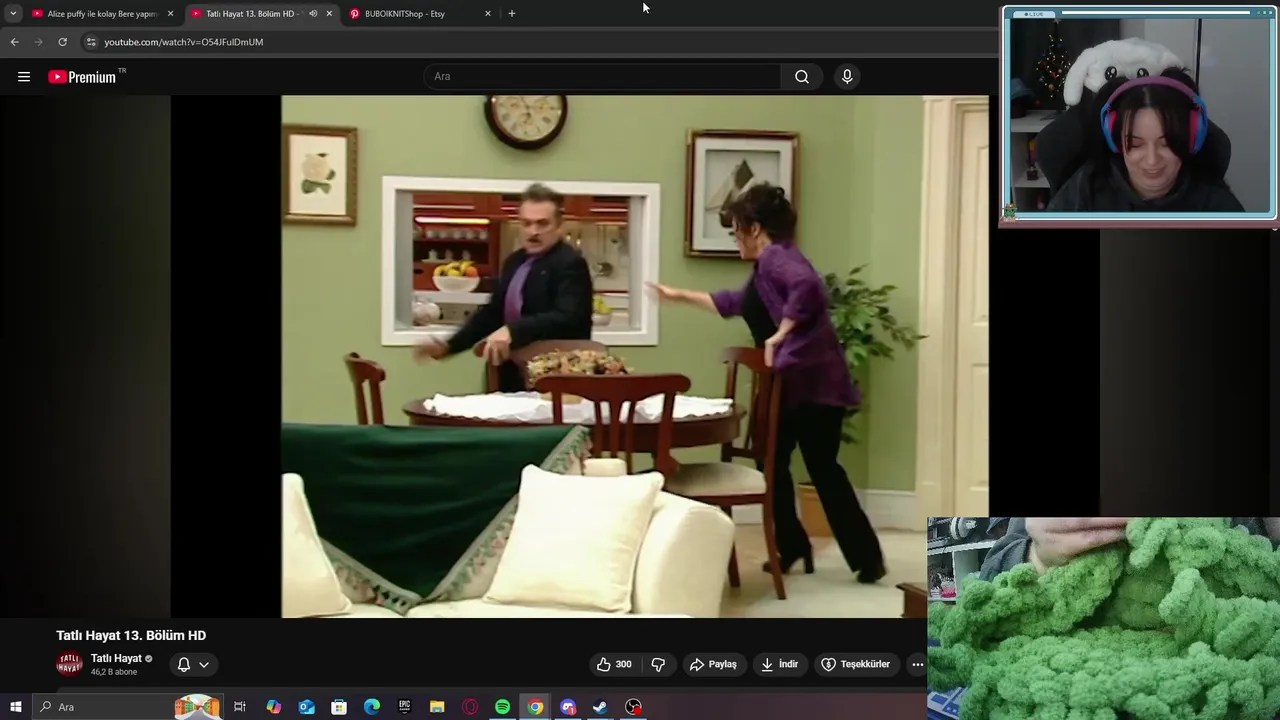Download the video with İndir button
Image resolution: width=1280 pixels, height=720 pixels.
(779, 664)
